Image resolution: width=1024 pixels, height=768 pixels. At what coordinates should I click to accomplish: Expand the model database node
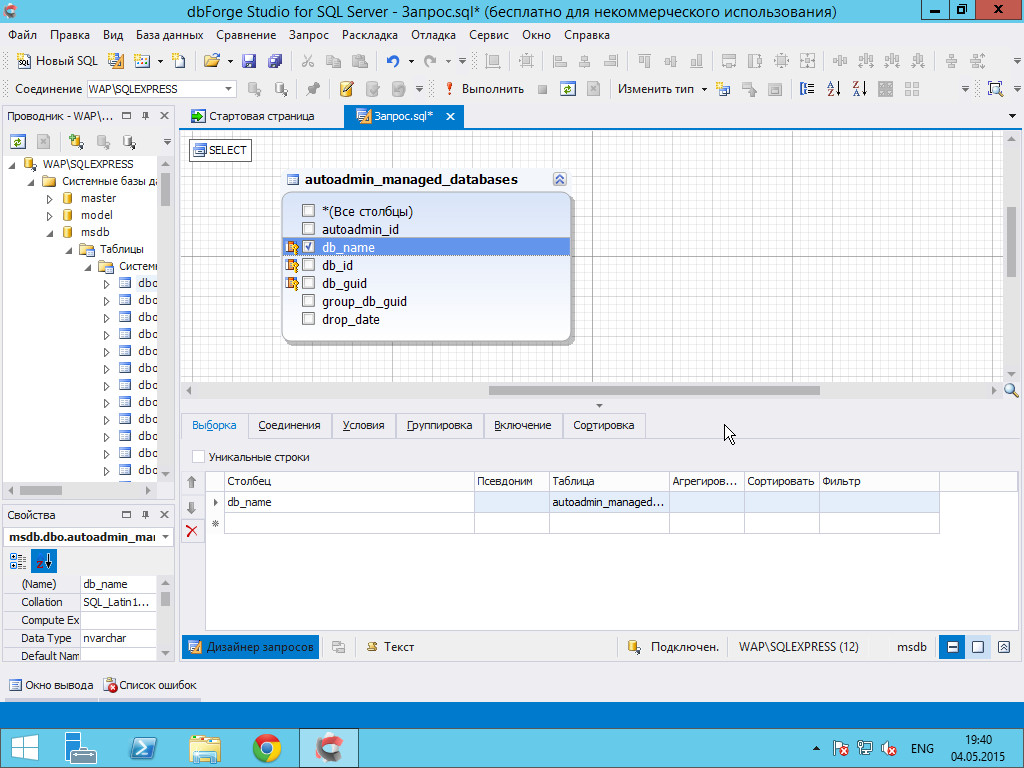[x=50, y=216]
